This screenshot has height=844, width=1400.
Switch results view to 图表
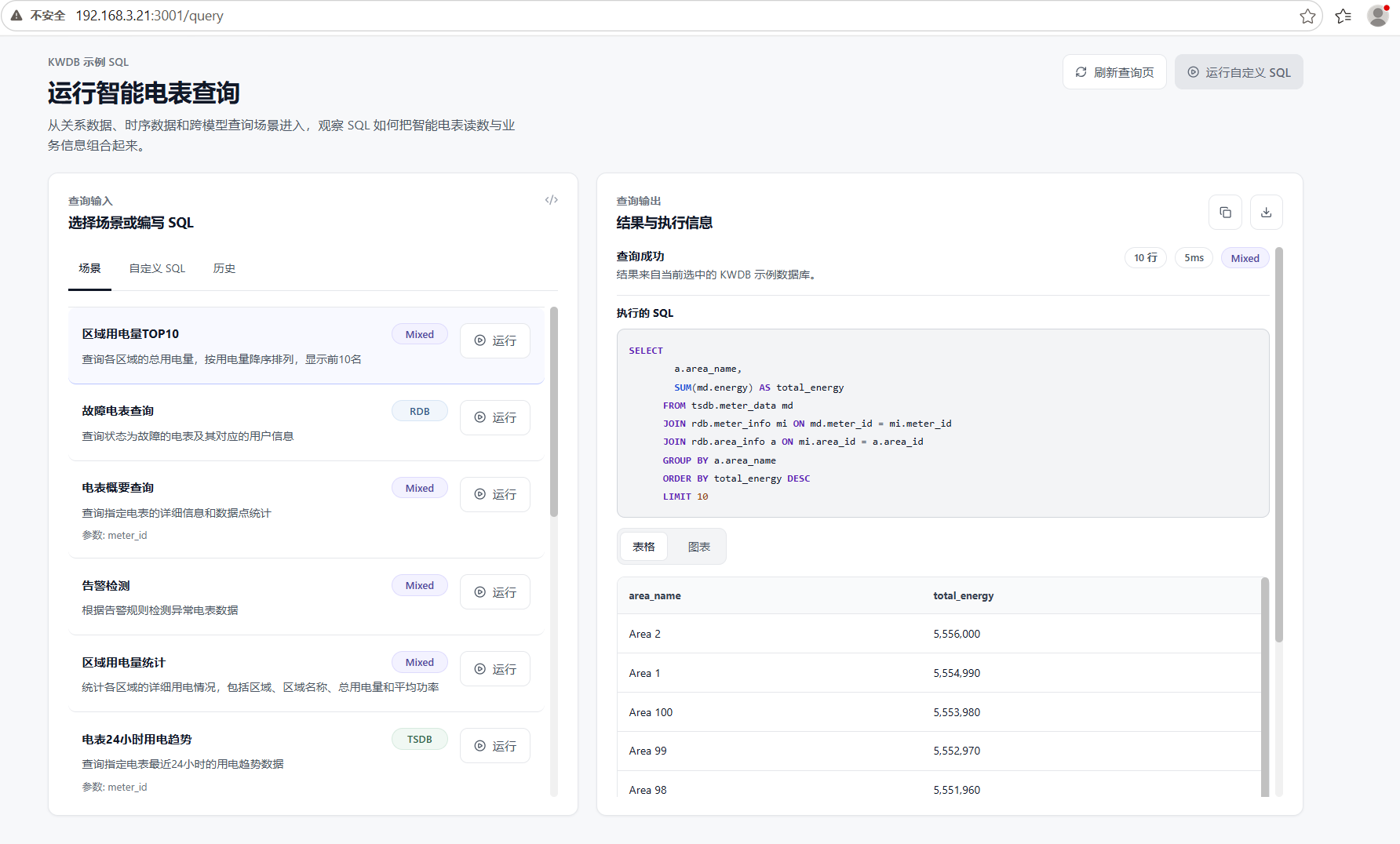698,547
